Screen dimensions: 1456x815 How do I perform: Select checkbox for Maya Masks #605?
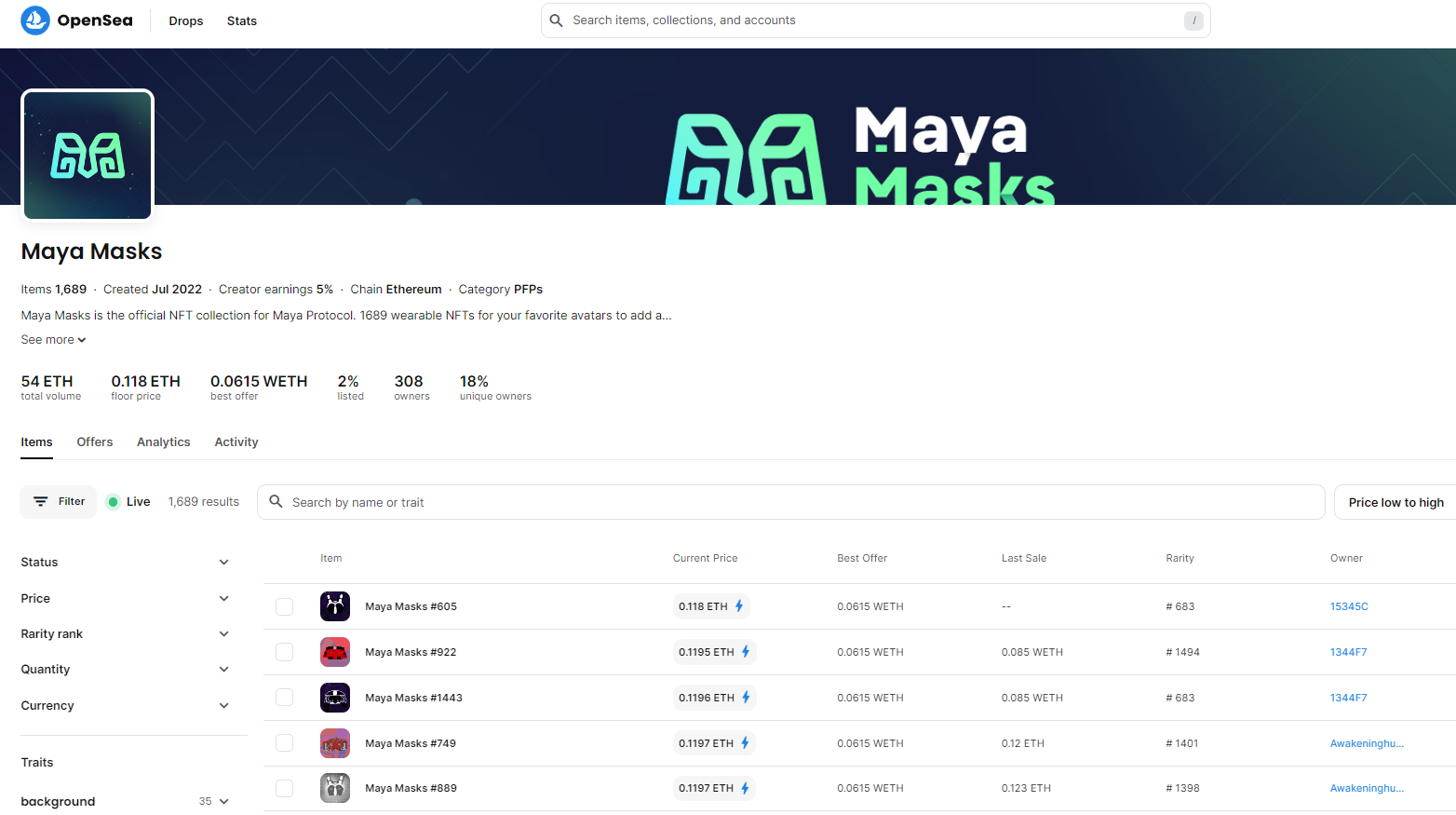[x=285, y=606]
